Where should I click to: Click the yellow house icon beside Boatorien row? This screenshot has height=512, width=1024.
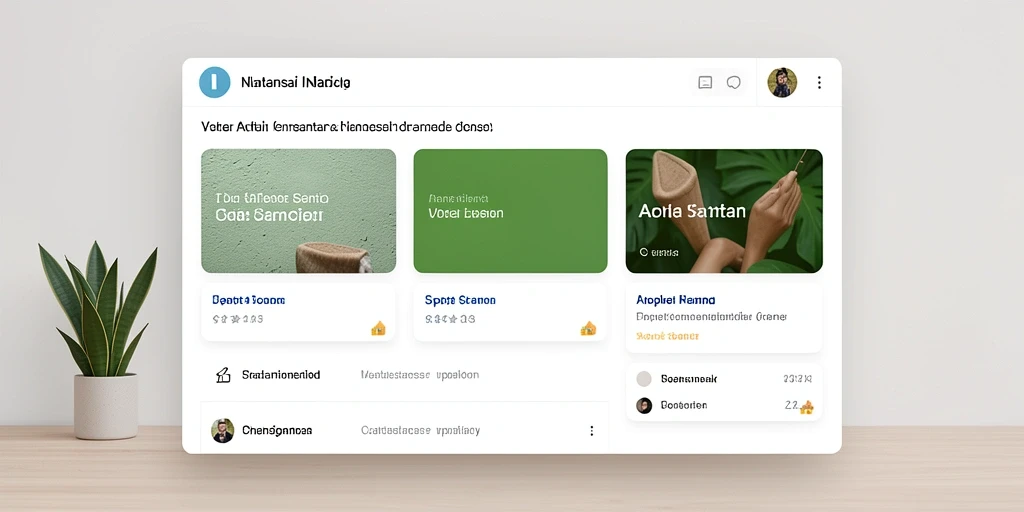807,407
